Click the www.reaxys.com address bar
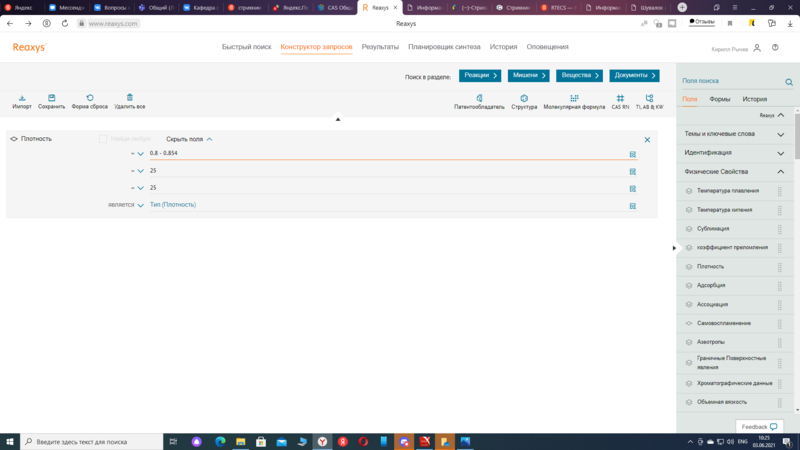Viewport: 800px width, 450px height. tap(113, 23)
